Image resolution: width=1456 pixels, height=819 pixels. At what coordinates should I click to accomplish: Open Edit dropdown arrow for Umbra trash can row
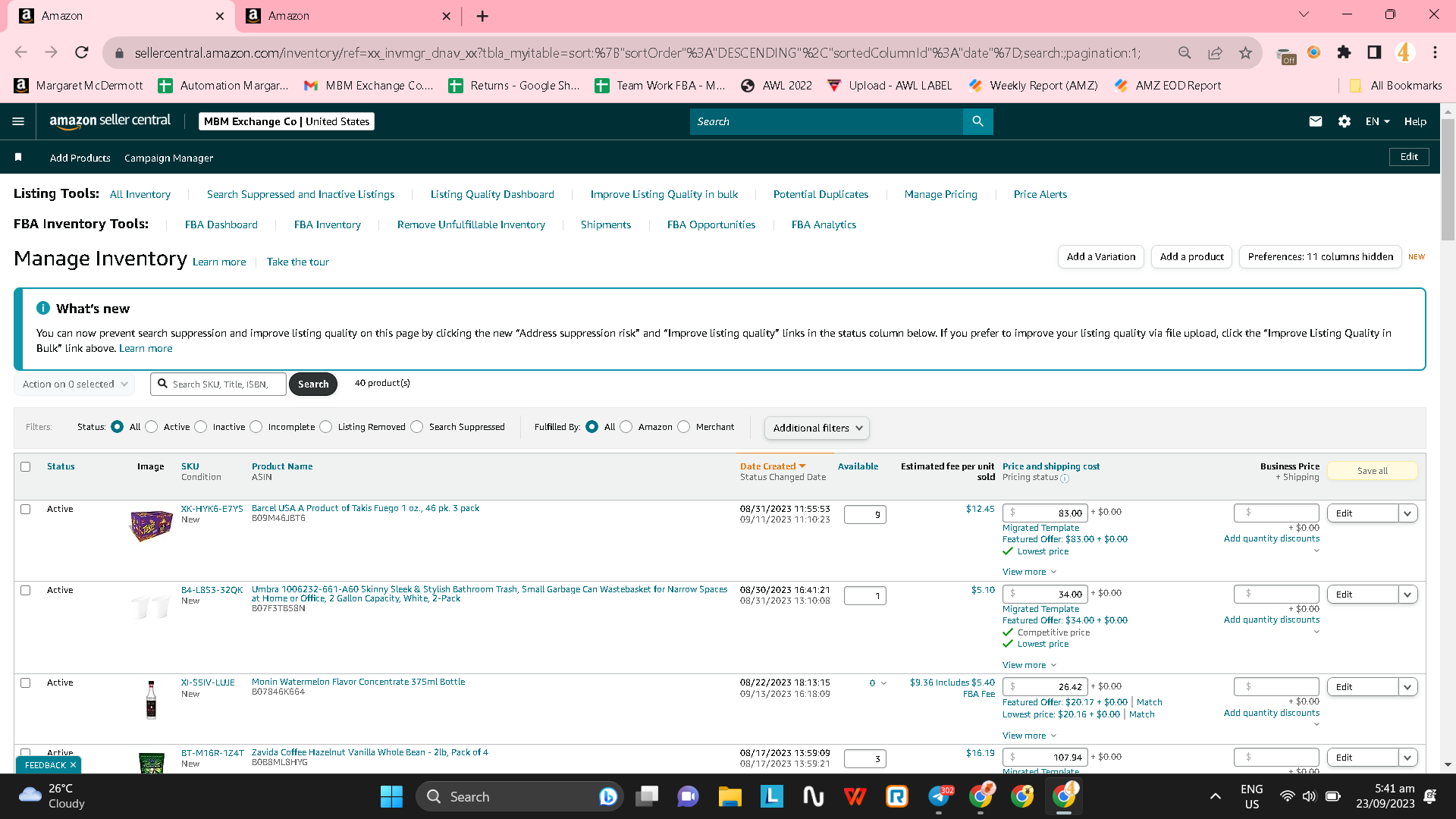(x=1408, y=595)
